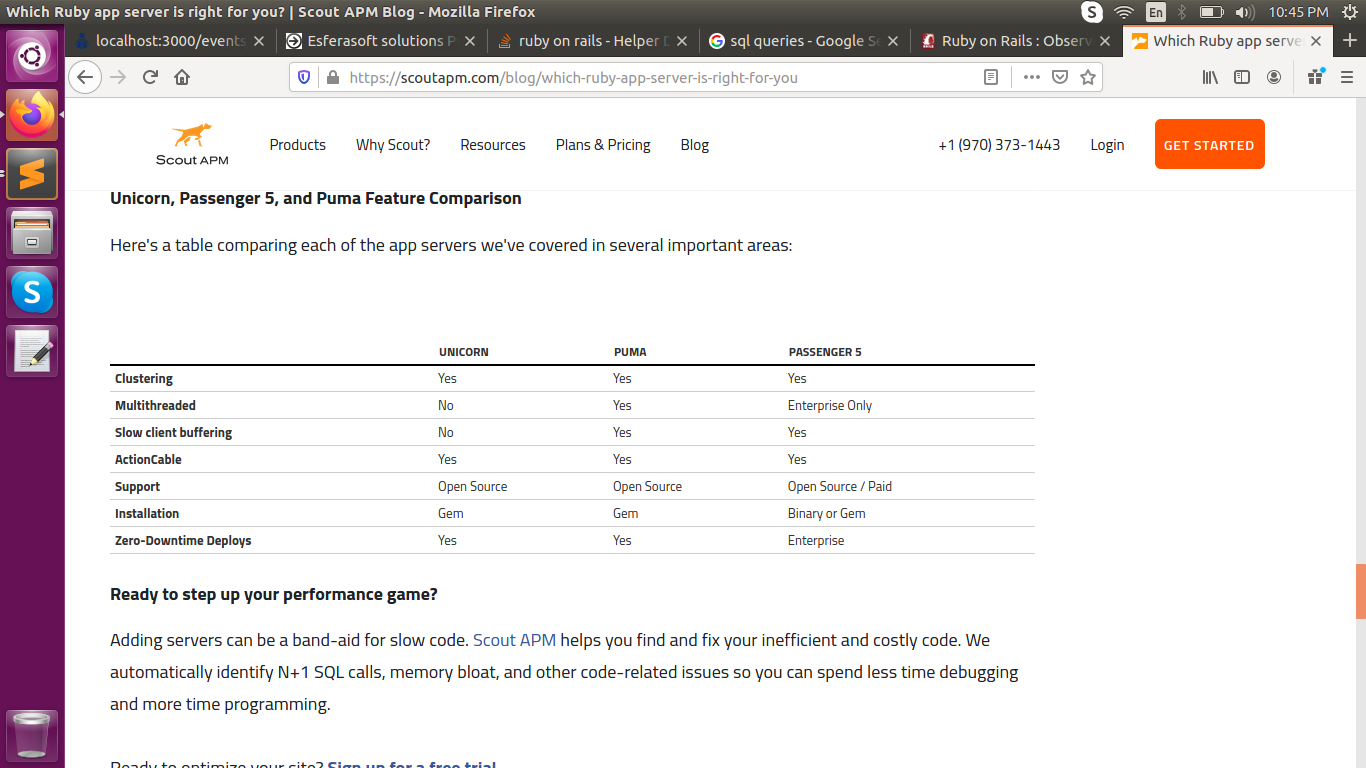Click the Firefox back arrow button

point(86,77)
